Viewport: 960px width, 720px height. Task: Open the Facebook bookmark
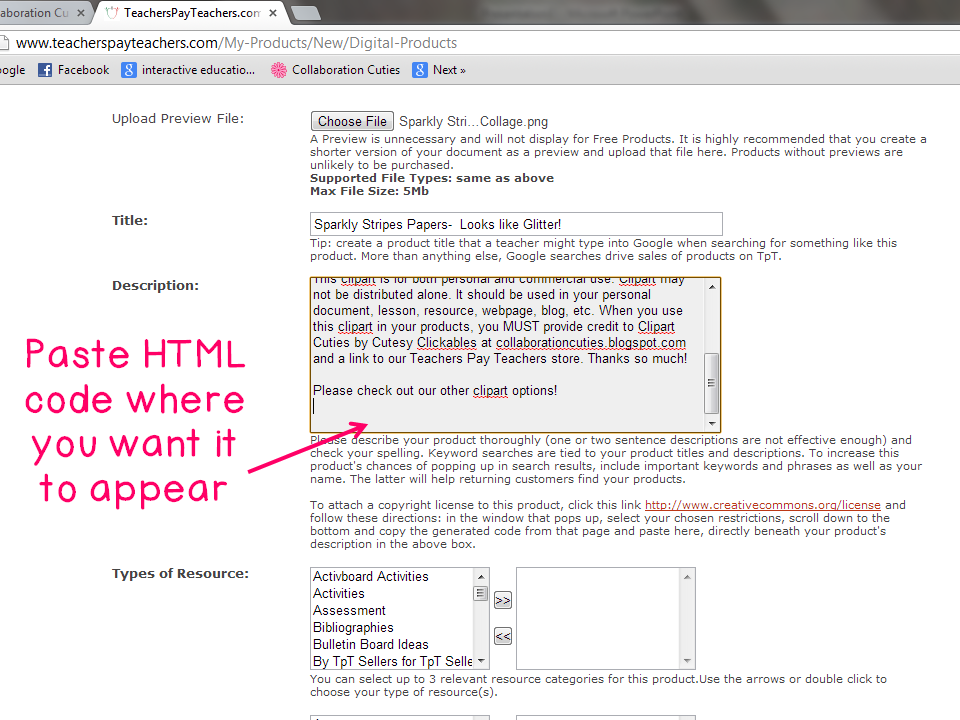(x=73, y=69)
